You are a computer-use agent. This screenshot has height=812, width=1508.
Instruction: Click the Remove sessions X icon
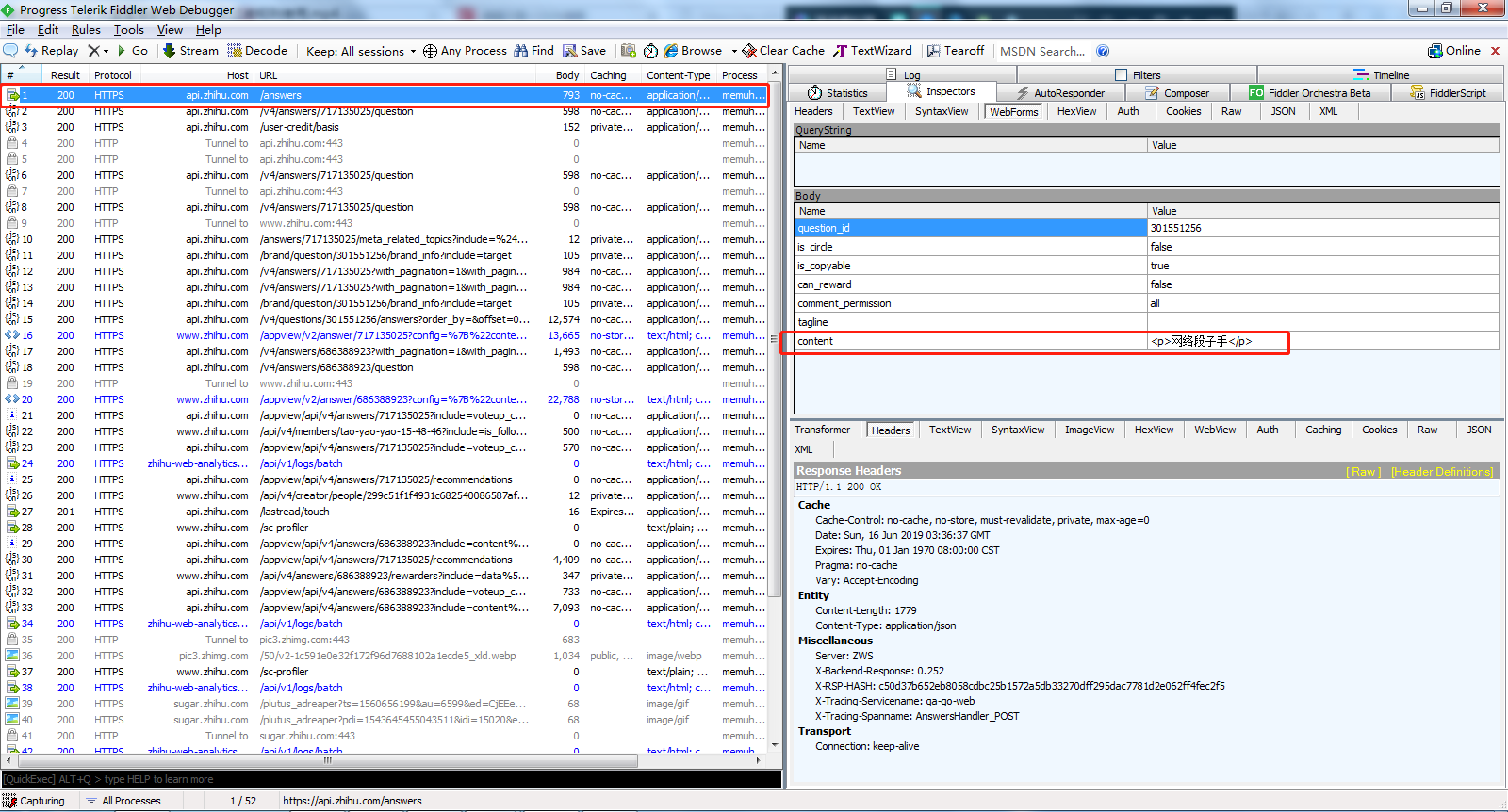(93, 51)
